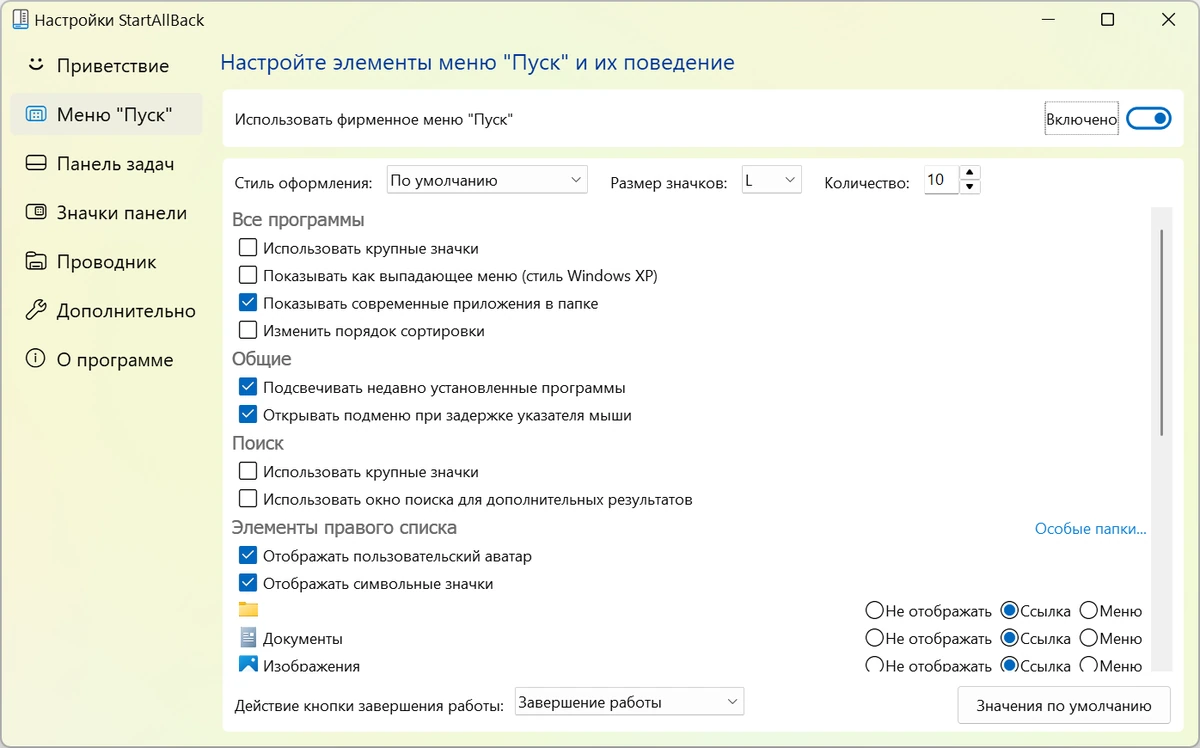Select Меню for Изображения

(1089, 665)
